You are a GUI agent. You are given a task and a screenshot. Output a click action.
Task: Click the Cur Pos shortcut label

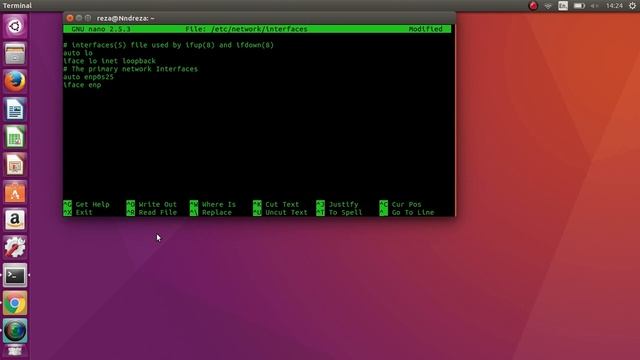click(x=407, y=204)
